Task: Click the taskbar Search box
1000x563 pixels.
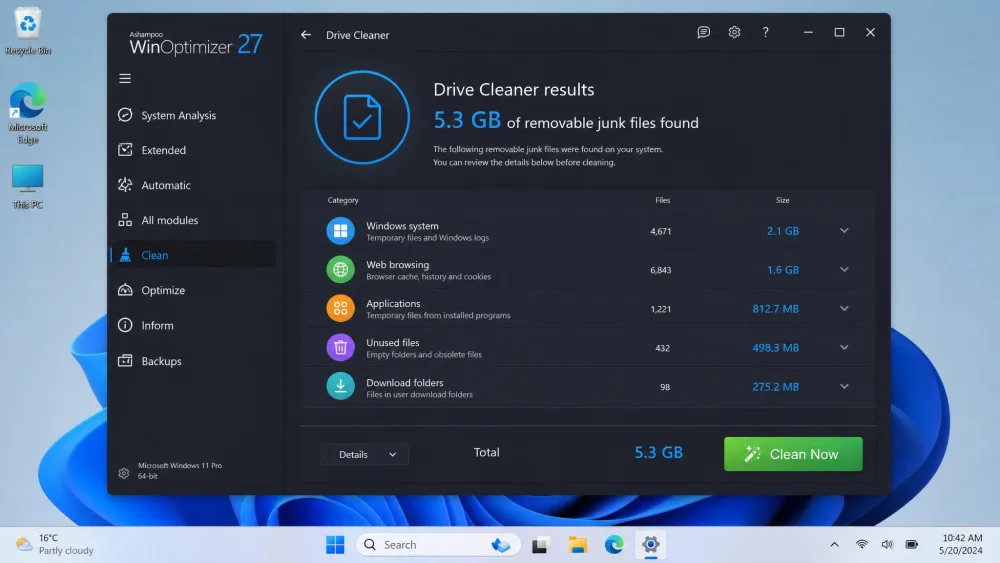Action: coord(438,545)
